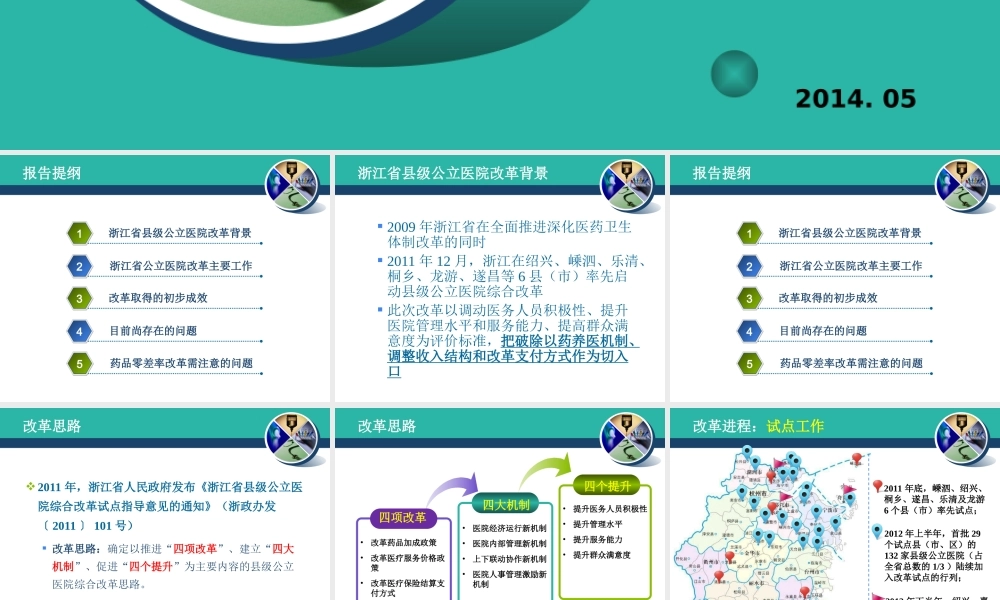The height and width of the screenshot is (600, 1000).
Task: Click the hexagon numbered 3 beside 改革取得的初步成效
Action: click(x=79, y=298)
